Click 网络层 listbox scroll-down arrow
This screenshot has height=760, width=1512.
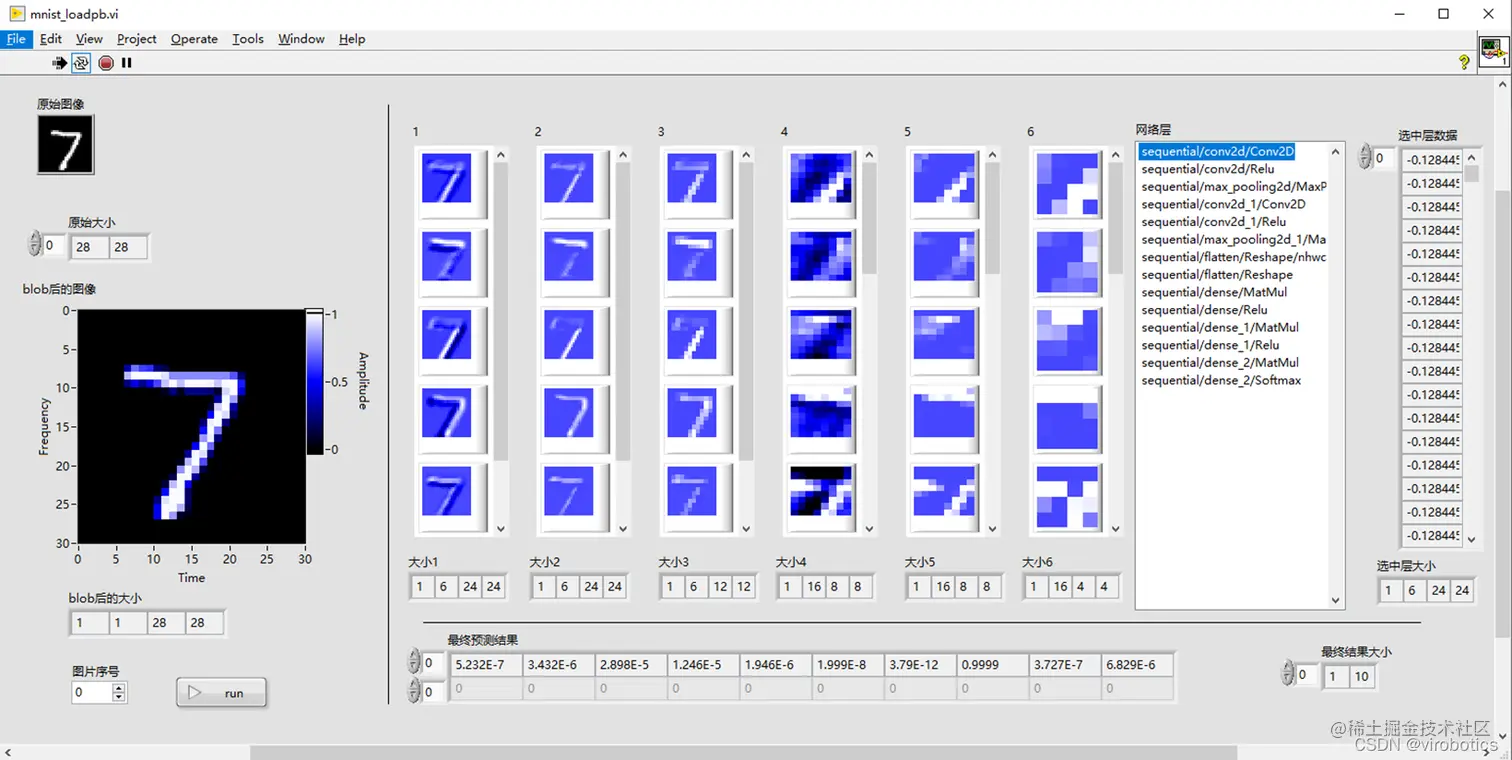coord(1335,600)
